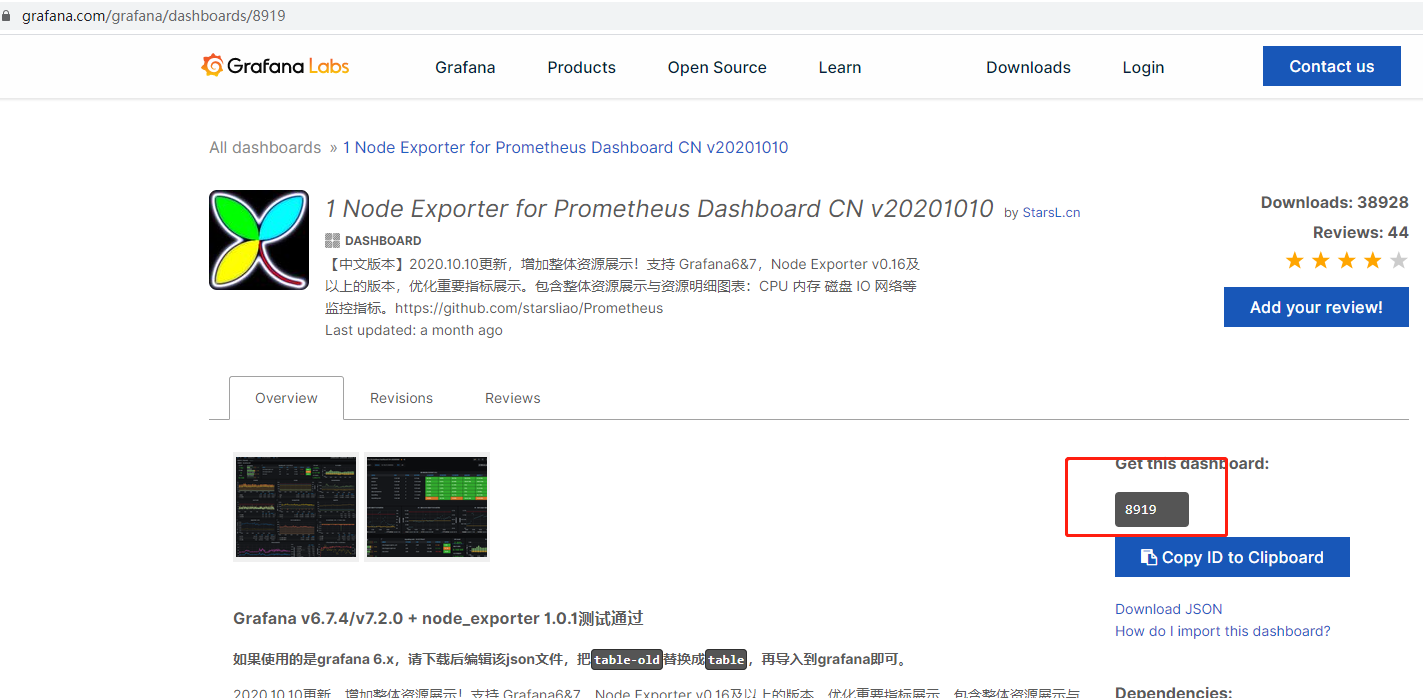Click the table code label
Viewport: 1423px width, 698px height.
coord(726,660)
